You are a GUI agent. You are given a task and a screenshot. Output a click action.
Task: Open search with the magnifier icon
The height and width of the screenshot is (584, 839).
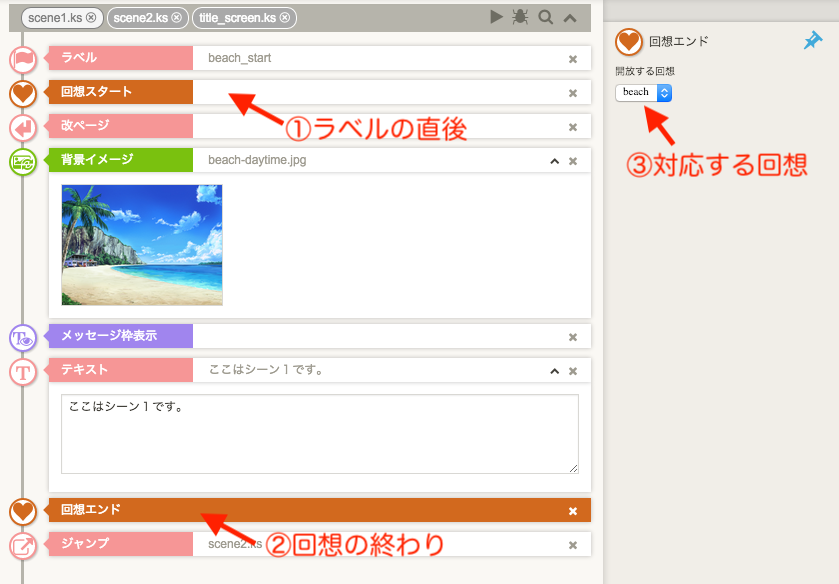[x=545, y=17]
